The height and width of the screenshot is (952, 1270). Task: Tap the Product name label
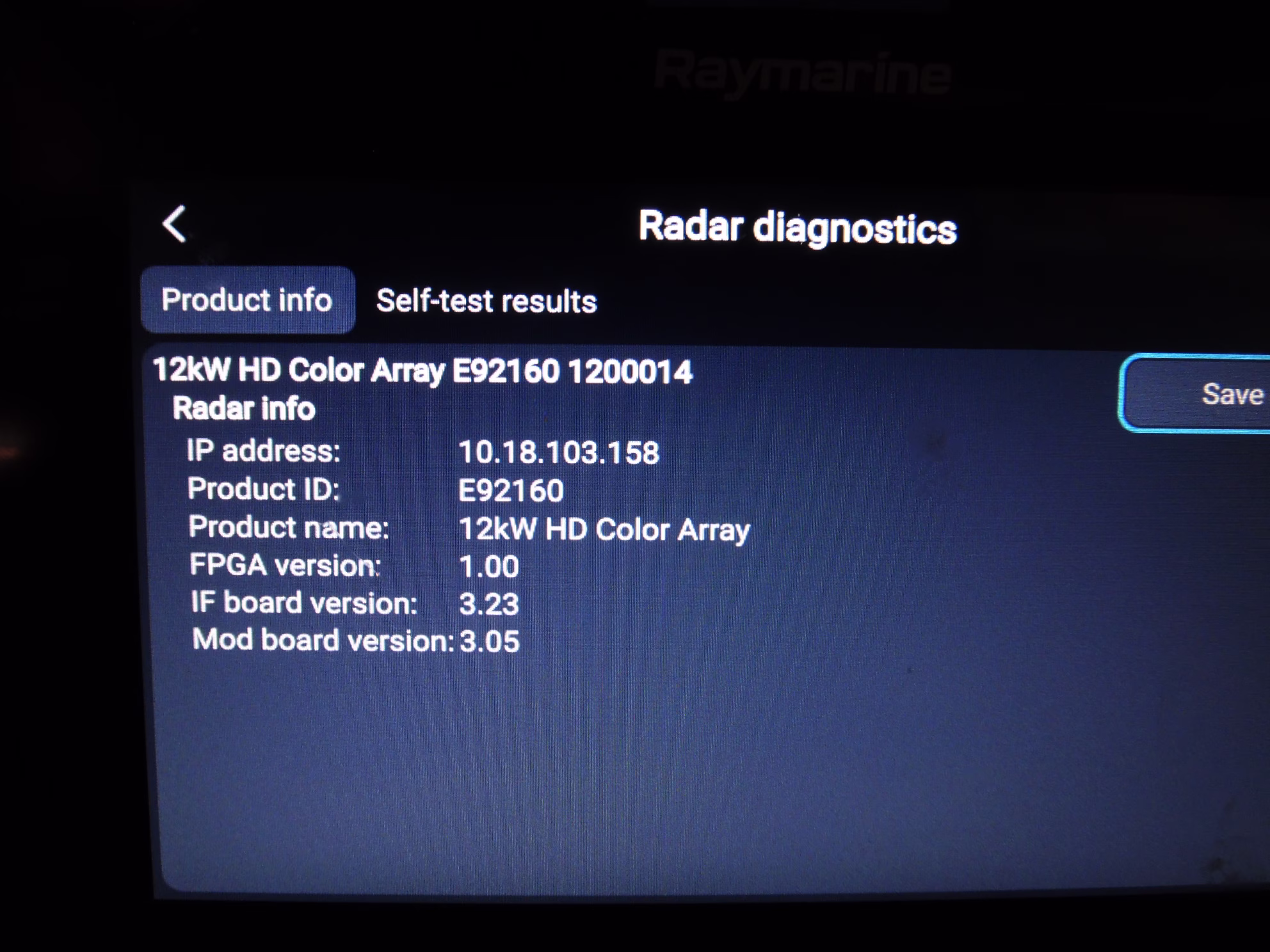click(x=289, y=528)
